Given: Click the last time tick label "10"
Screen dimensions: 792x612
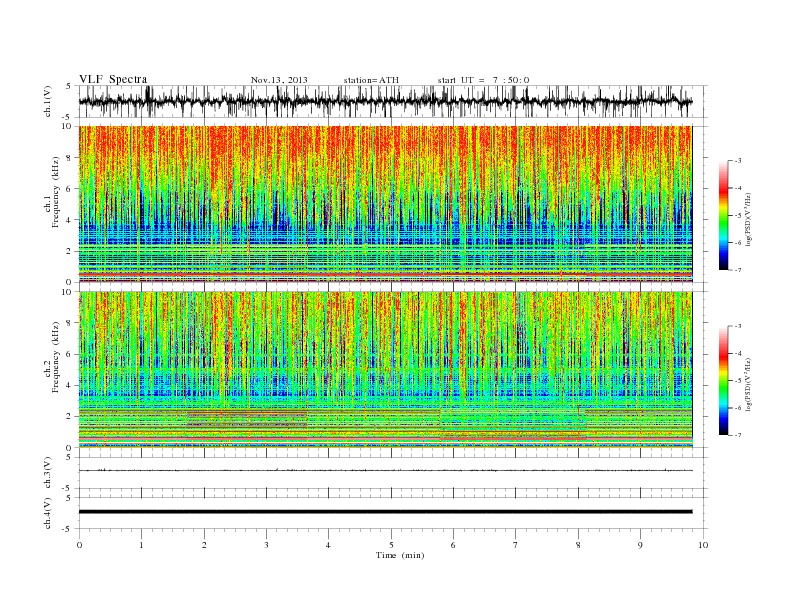Looking at the screenshot, I should coord(703,545).
